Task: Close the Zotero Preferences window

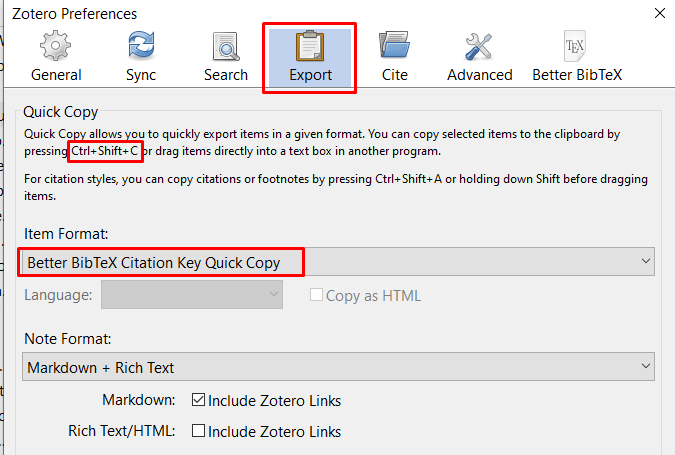Action: 660,13
